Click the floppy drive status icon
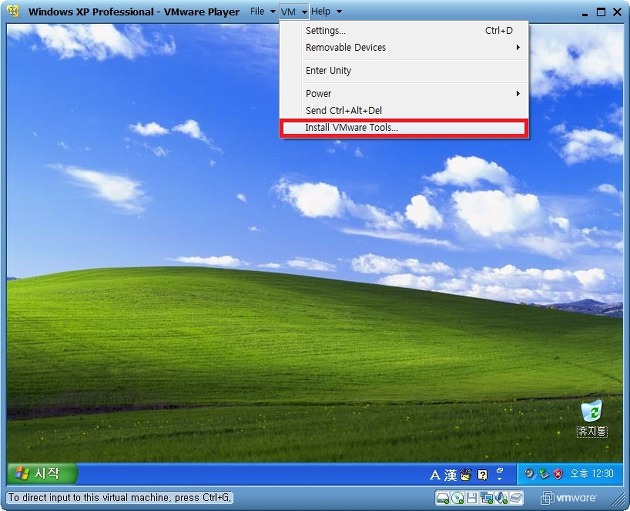The width and height of the screenshot is (630, 511). click(472, 498)
